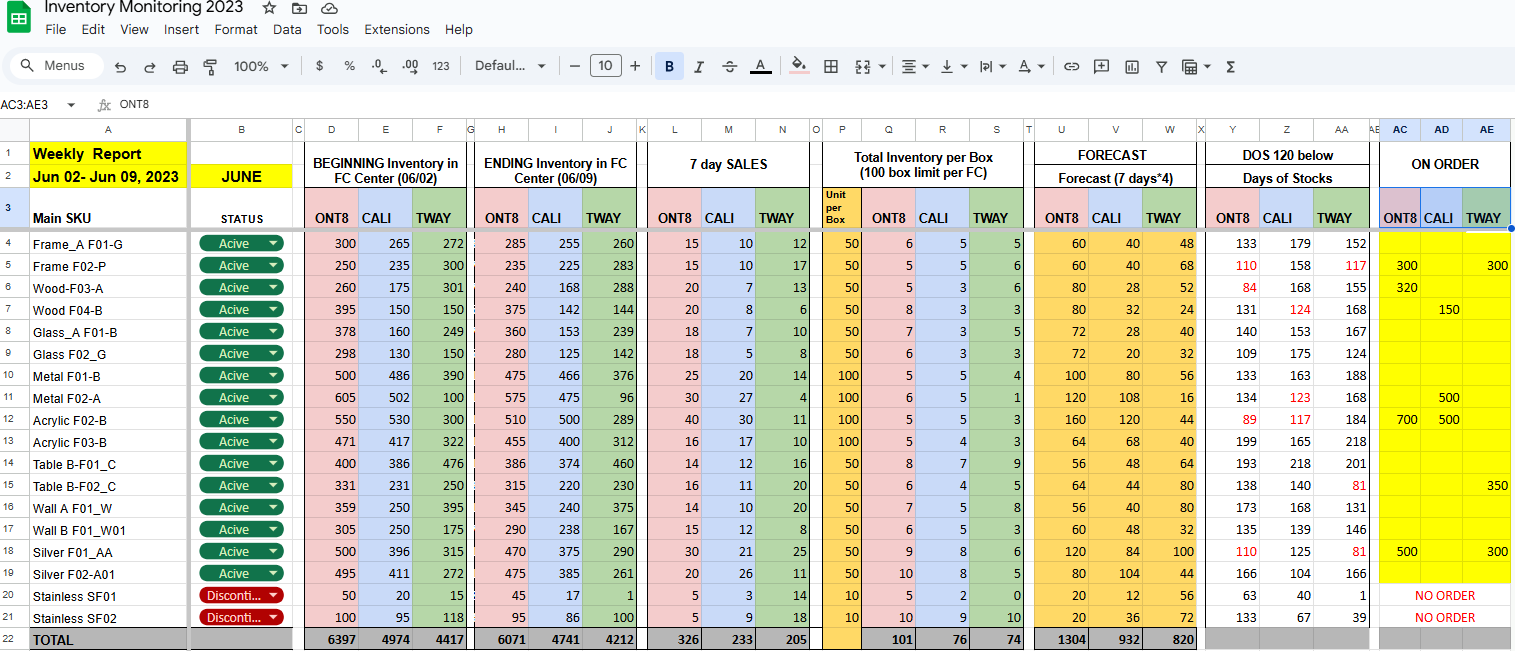Activate the Paint format tool

click(x=210, y=67)
